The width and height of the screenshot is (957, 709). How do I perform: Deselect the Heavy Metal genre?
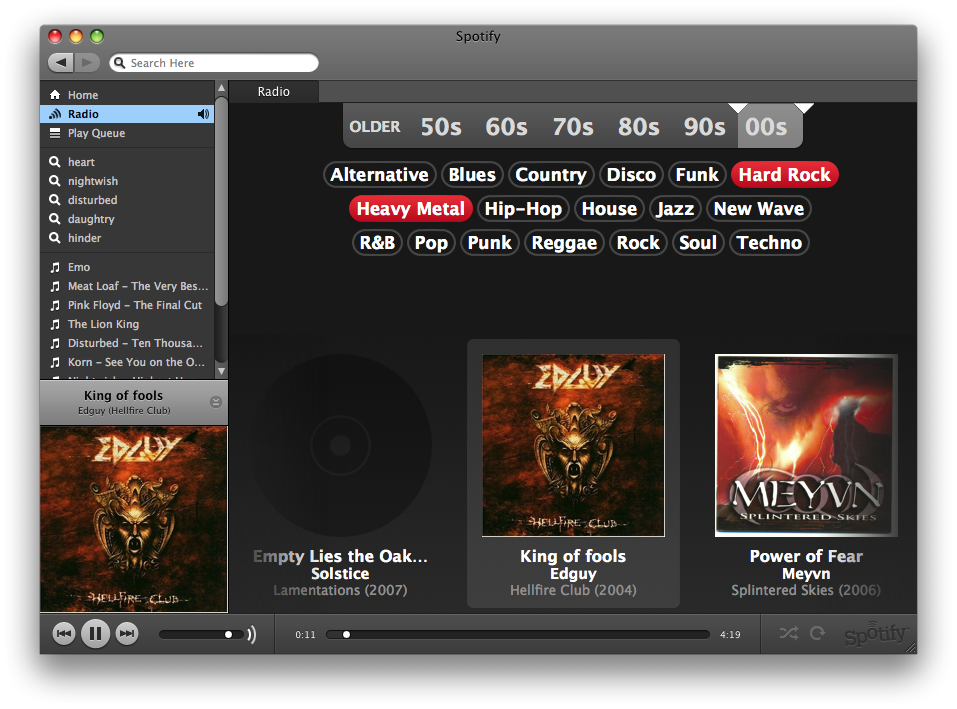point(410,209)
